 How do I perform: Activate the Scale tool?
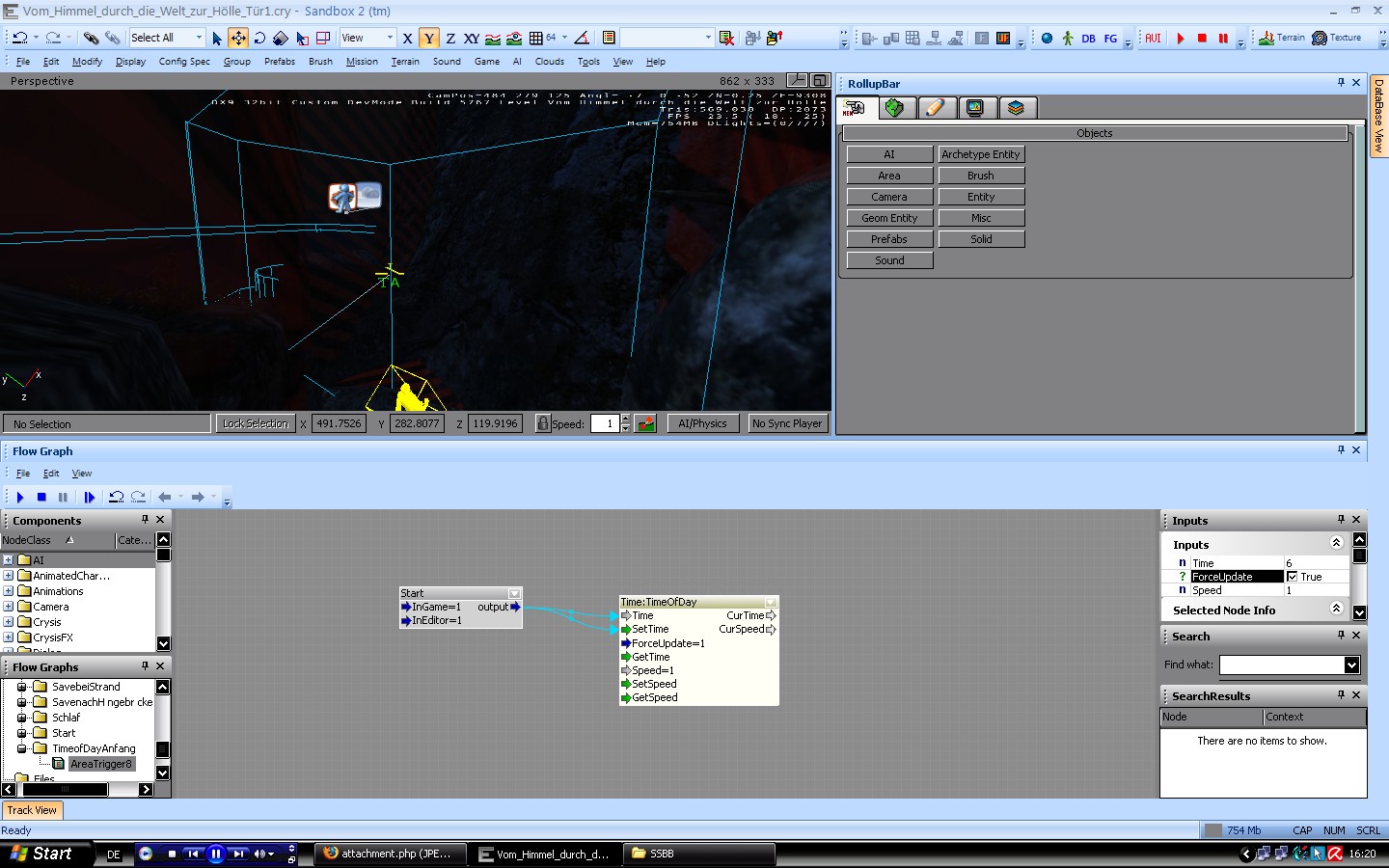pos(281,38)
